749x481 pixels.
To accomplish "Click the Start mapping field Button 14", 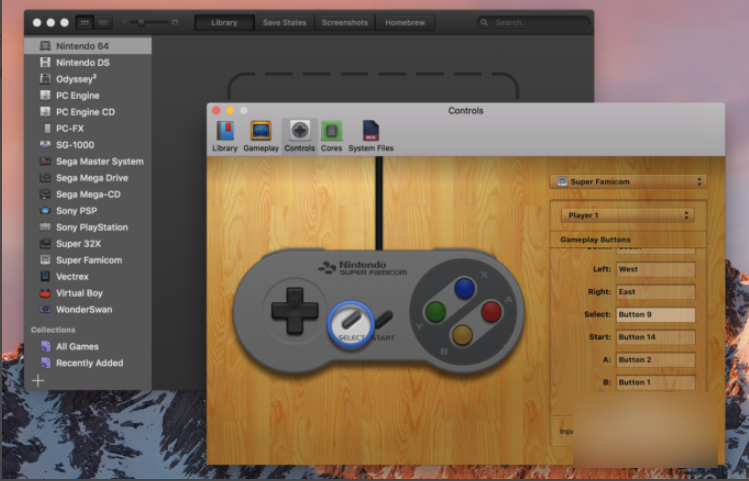I will 655,337.
